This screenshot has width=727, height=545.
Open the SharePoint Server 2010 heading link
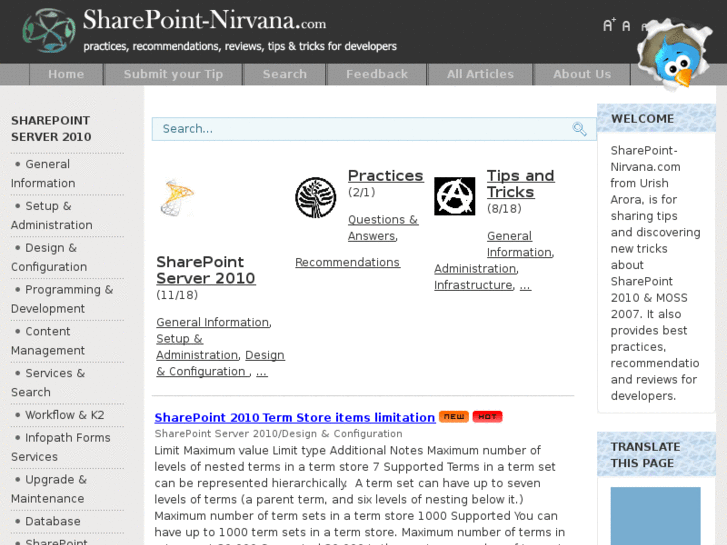pyautogui.click(x=206, y=270)
